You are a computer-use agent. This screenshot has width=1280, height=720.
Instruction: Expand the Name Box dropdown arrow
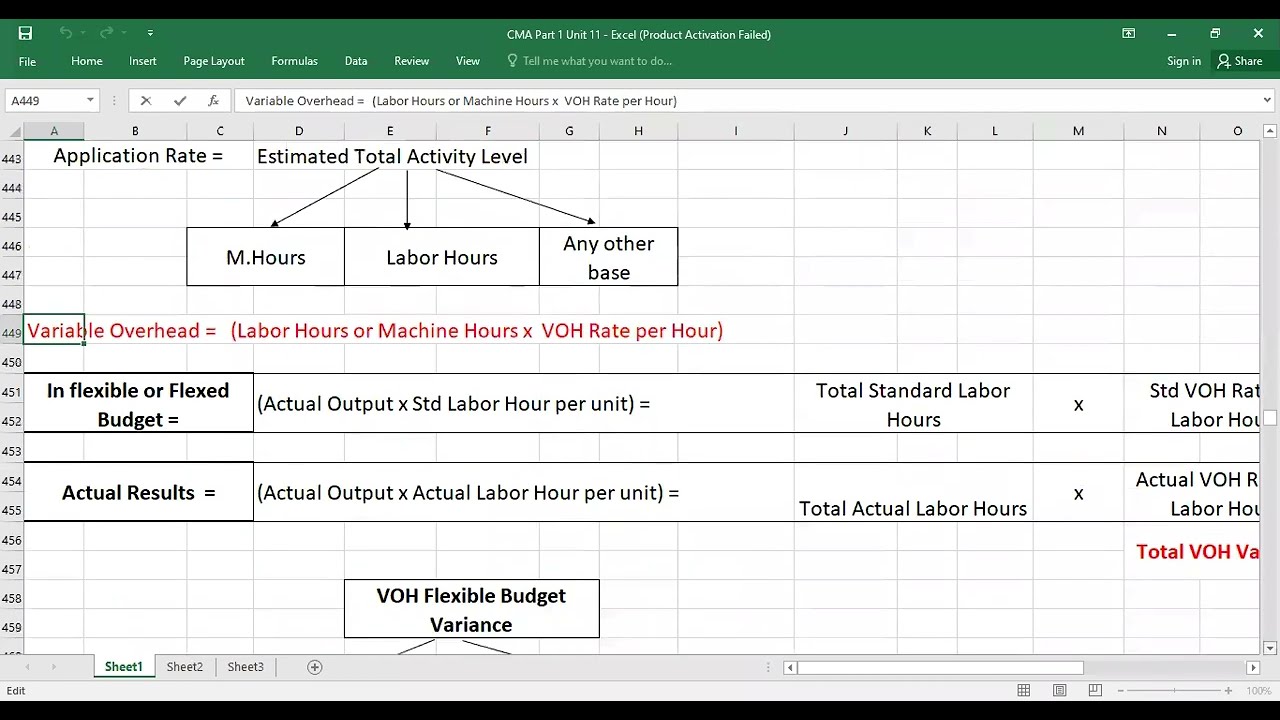90,100
